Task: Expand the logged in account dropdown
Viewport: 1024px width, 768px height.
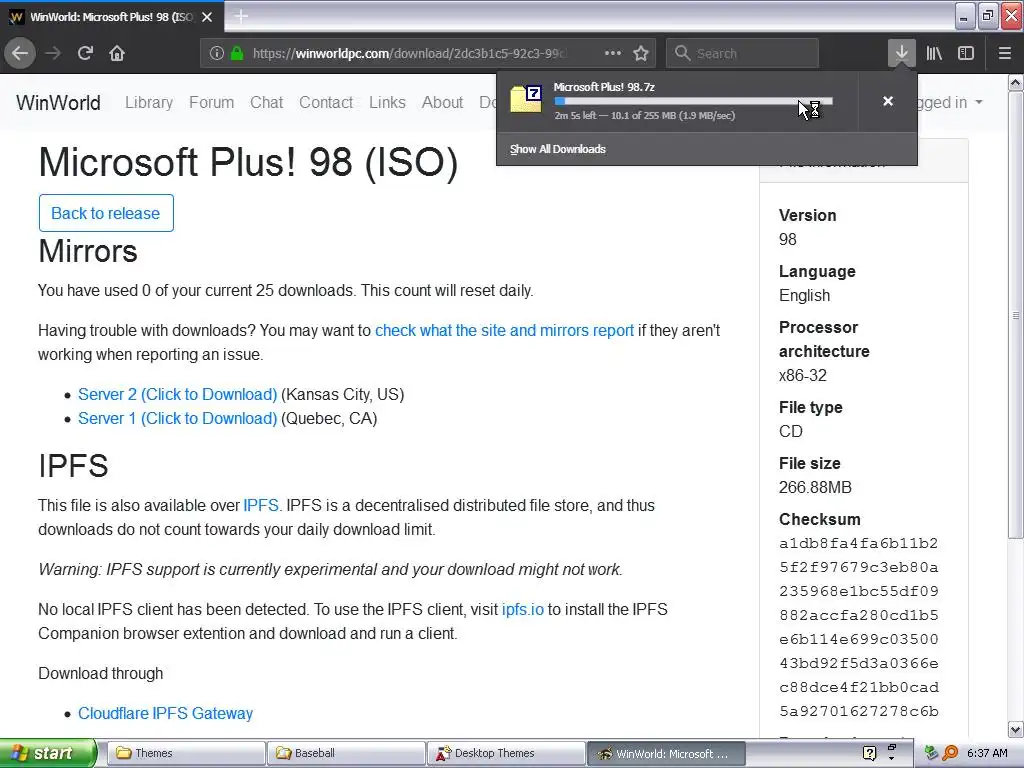Action: pos(950,103)
